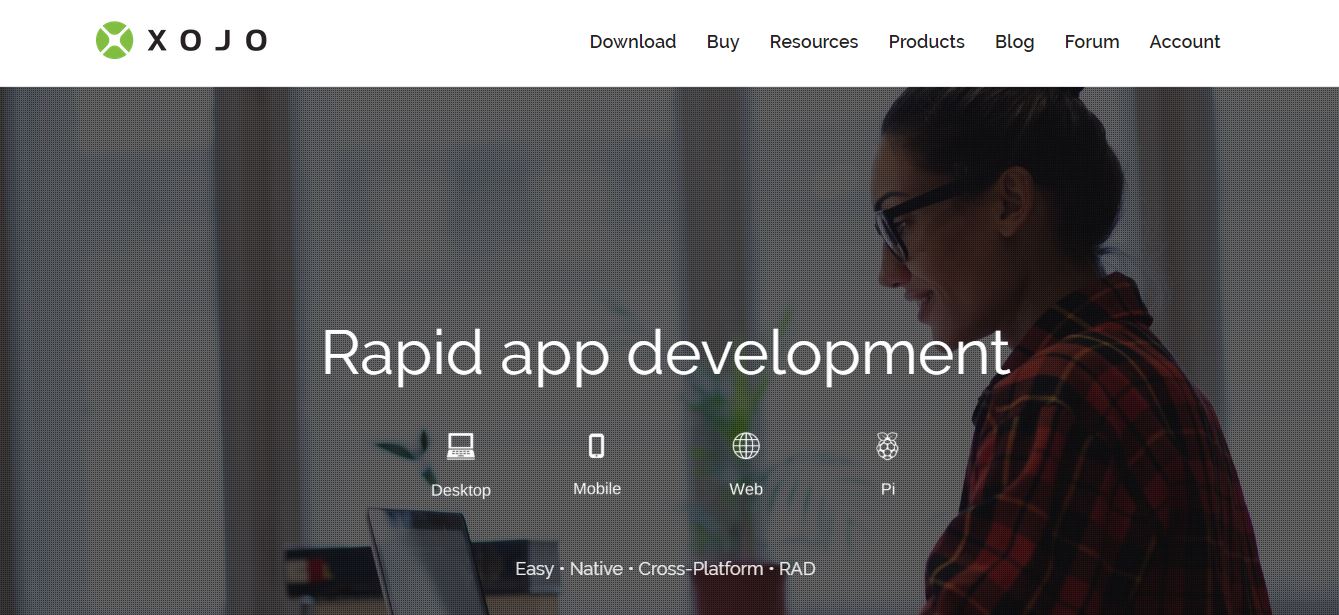Select the Desktop text label

(460, 490)
